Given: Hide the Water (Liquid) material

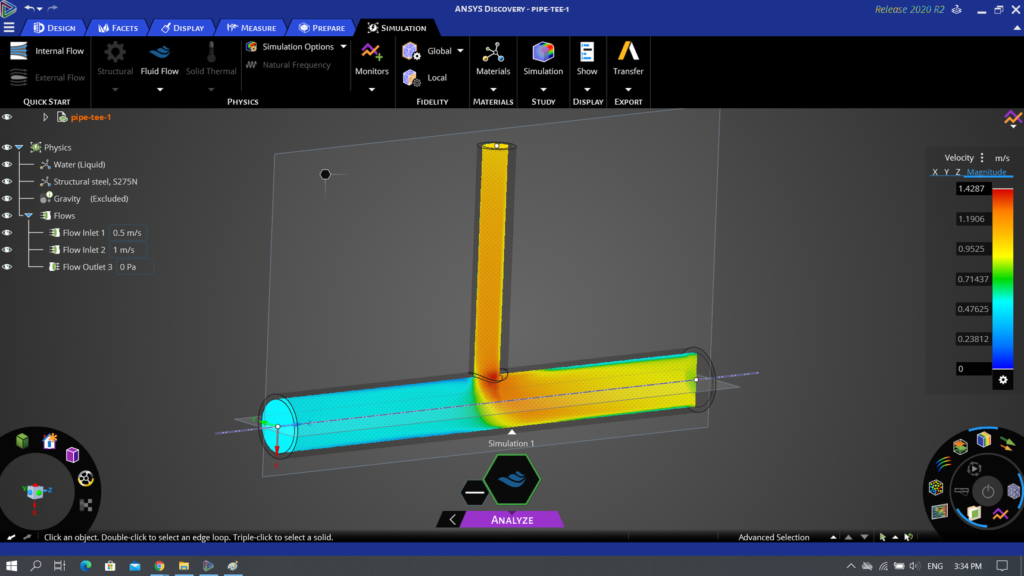Looking at the screenshot, I should coord(7,165).
